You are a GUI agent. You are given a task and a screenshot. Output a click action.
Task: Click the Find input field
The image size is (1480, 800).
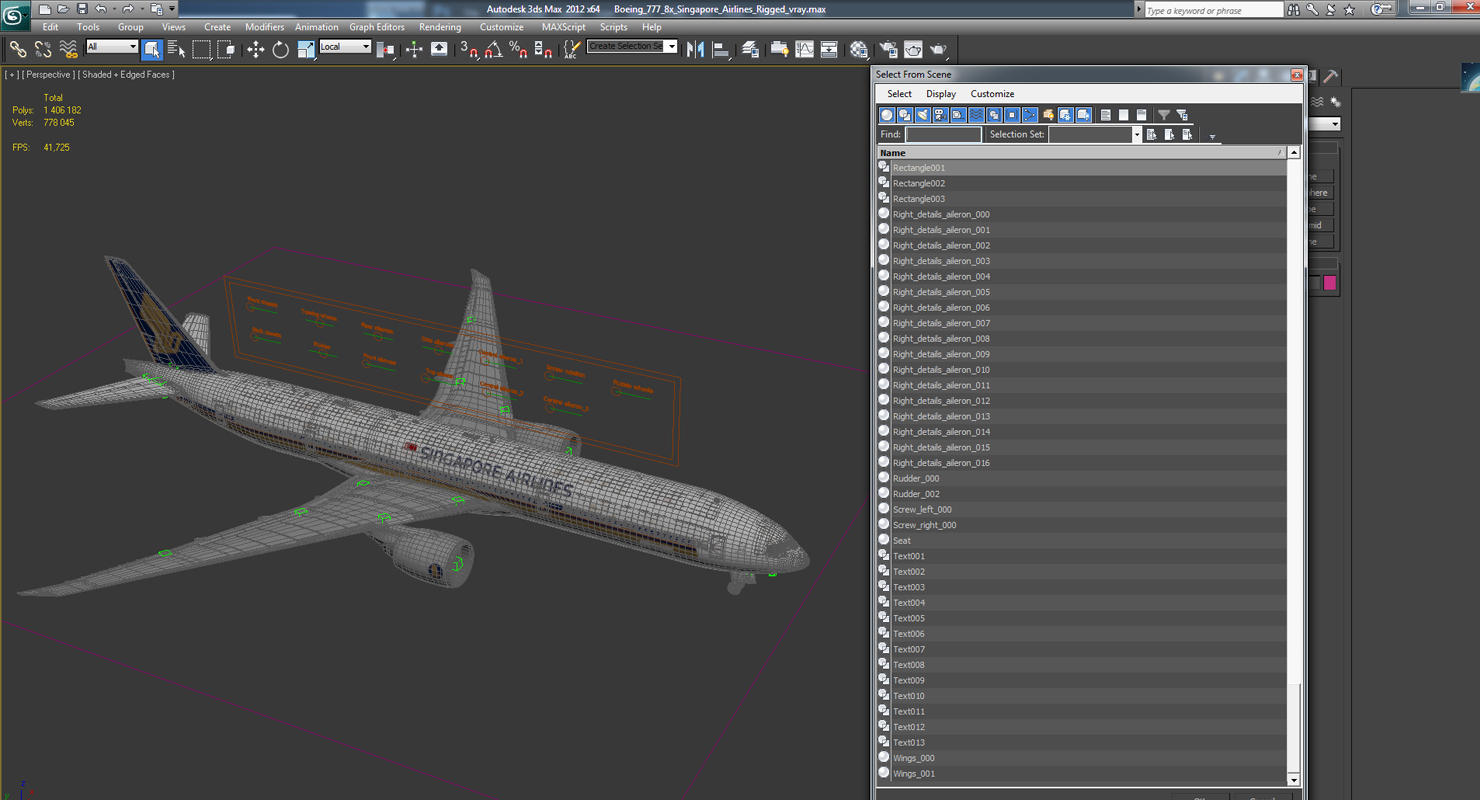[943, 134]
